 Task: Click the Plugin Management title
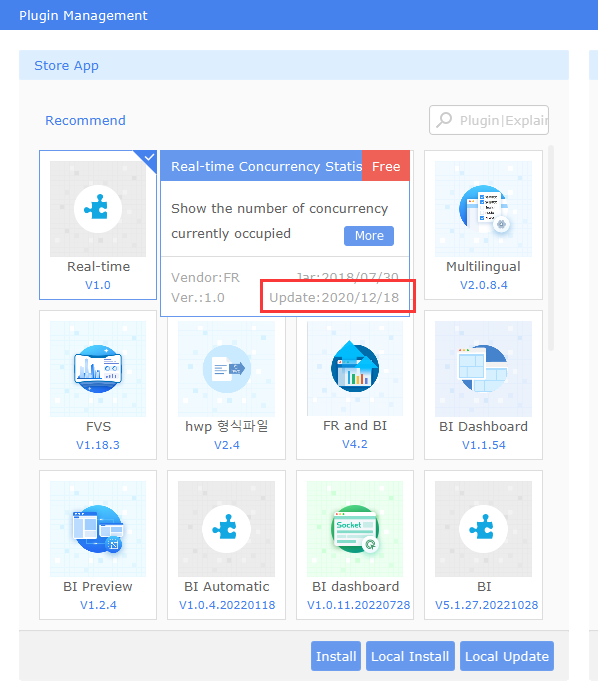(x=83, y=16)
